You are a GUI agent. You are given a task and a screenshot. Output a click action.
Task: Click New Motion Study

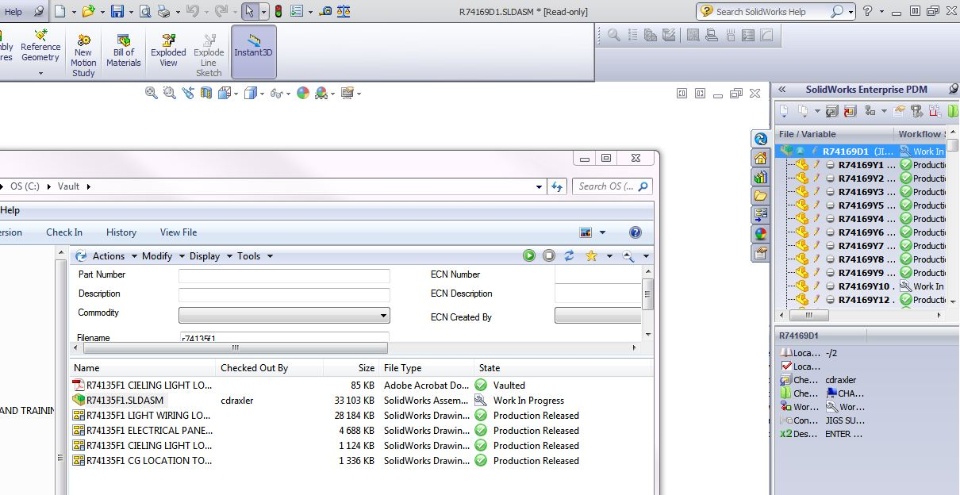[x=83, y=55]
